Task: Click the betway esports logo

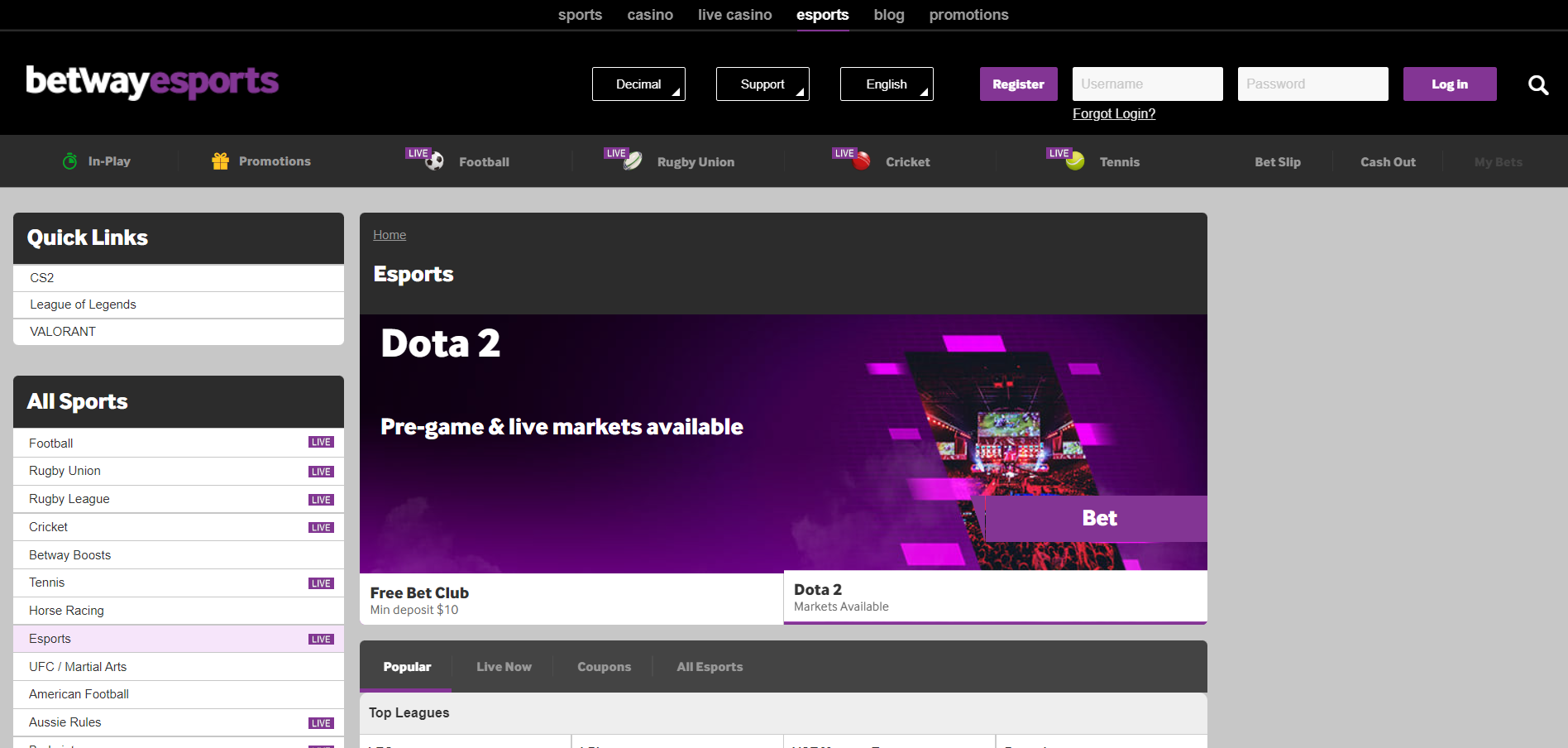Action: [152, 82]
